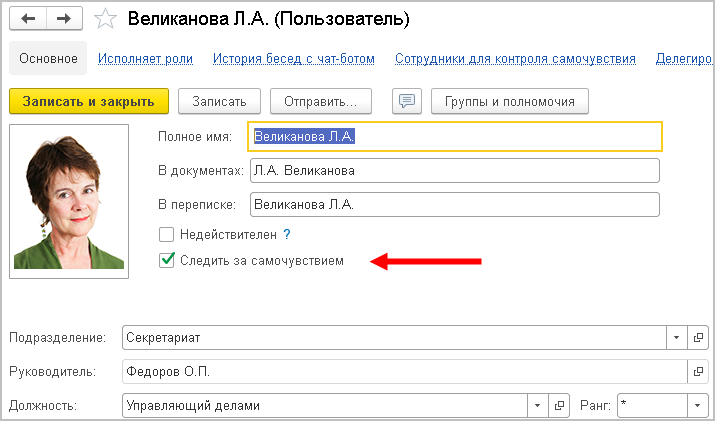Screen dimensions: 715x421
Task: Open История бесед с чат-ботом link
Action: (x=293, y=59)
